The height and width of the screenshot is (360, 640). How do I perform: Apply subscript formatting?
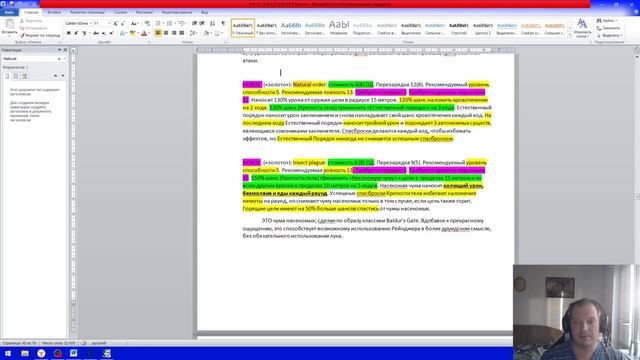tap(104, 33)
